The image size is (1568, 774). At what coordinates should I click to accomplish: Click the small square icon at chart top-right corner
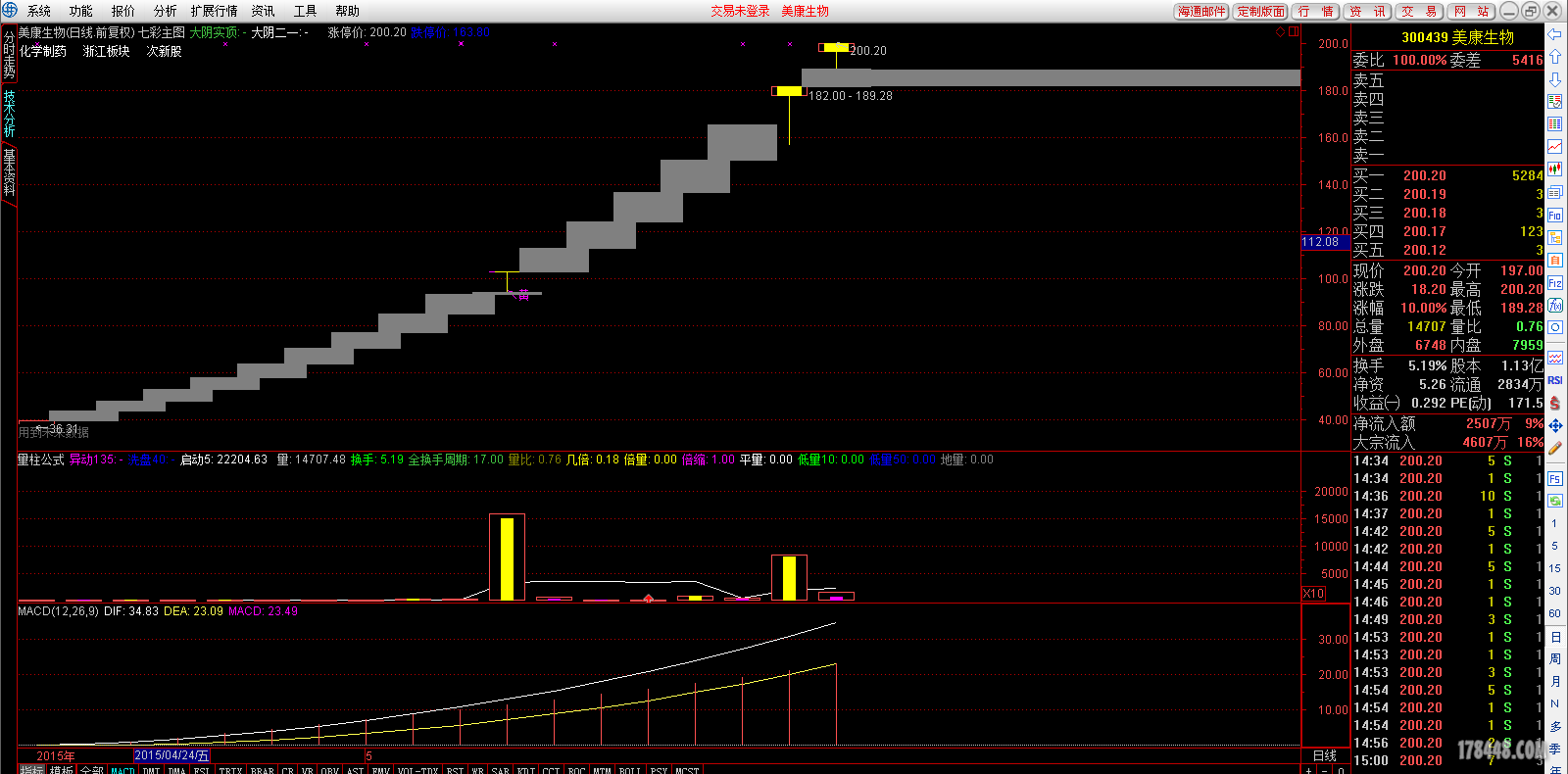click(1293, 32)
